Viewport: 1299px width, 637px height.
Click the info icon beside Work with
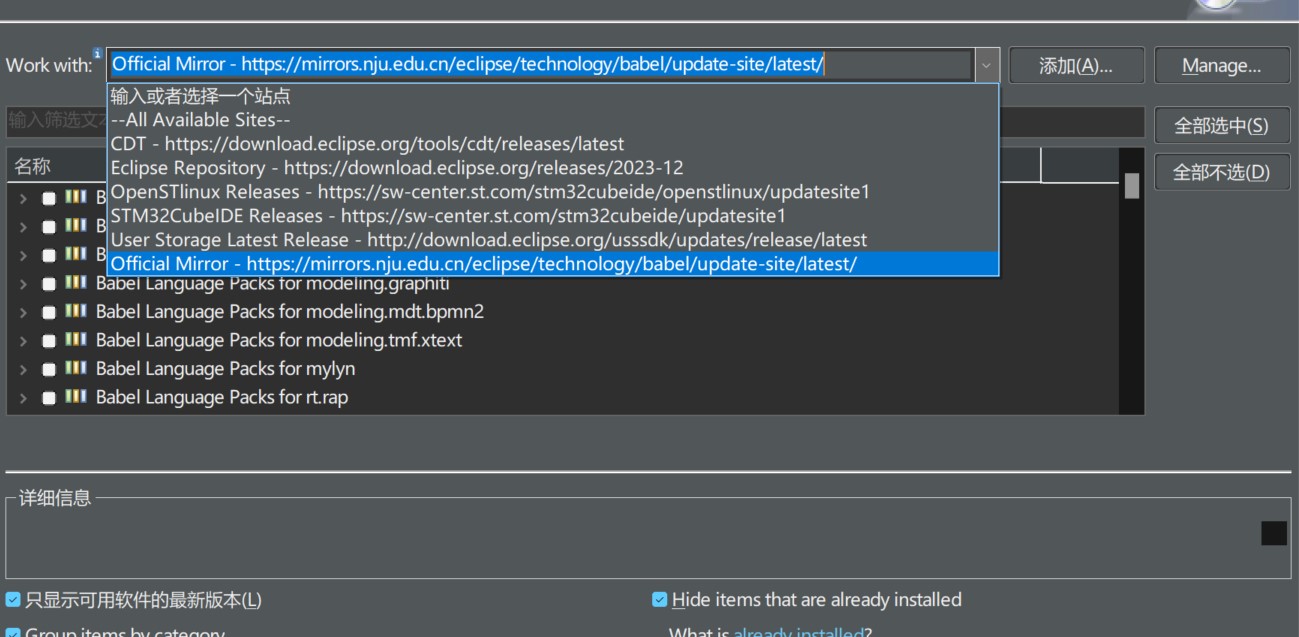point(97,53)
